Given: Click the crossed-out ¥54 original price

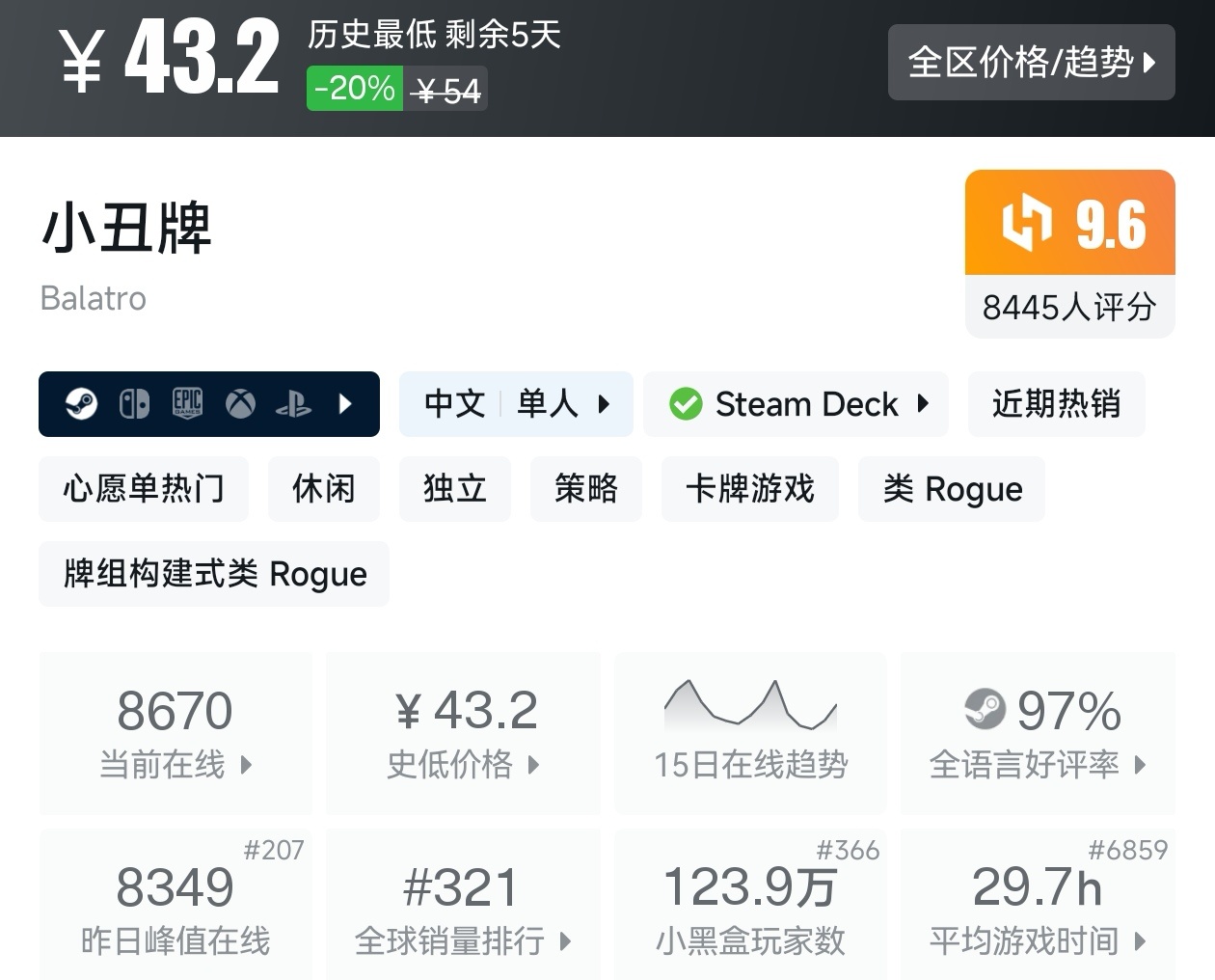Looking at the screenshot, I should click(x=445, y=91).
